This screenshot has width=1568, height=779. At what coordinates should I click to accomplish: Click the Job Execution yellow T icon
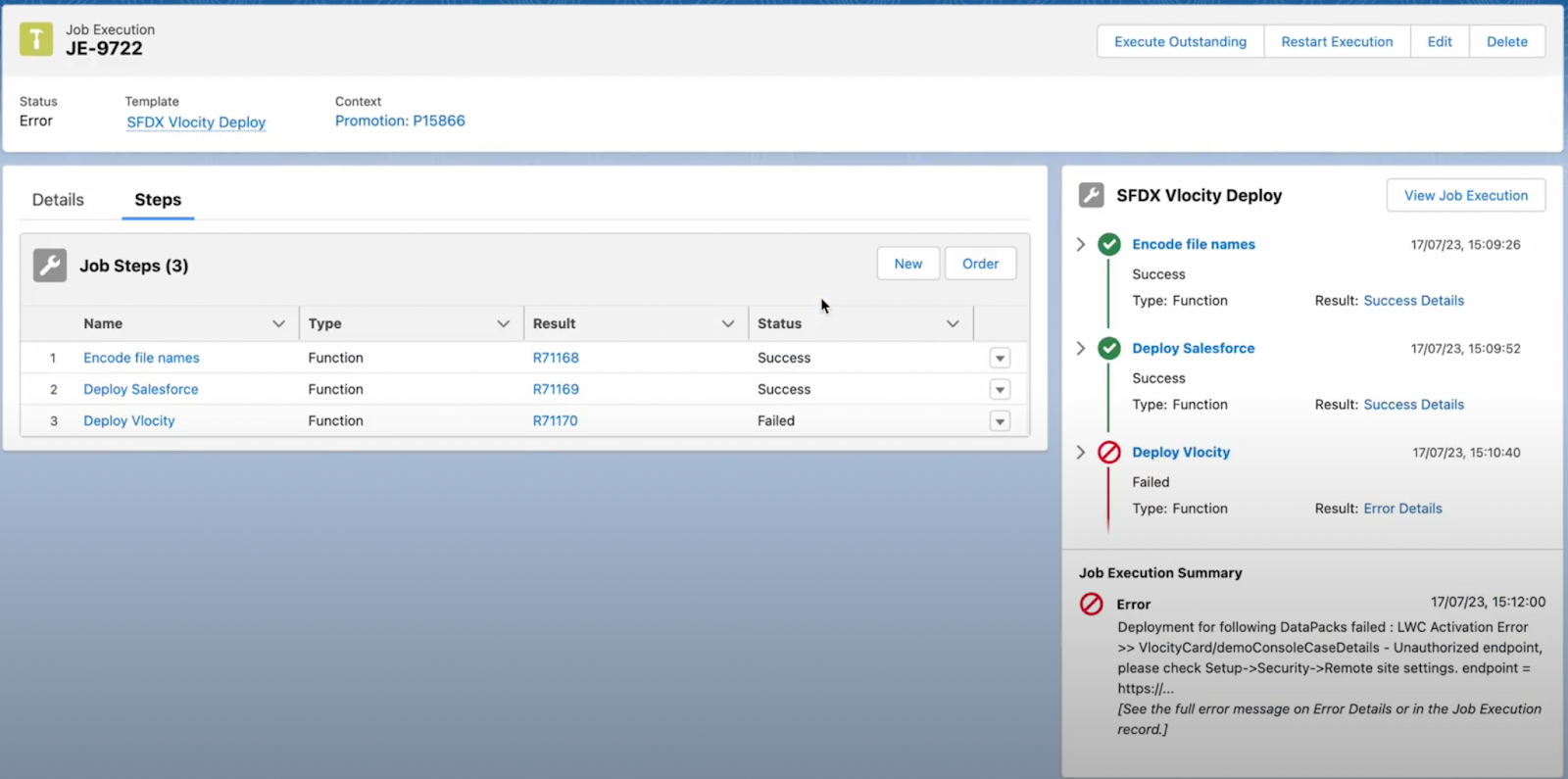[x=36, y=39]
